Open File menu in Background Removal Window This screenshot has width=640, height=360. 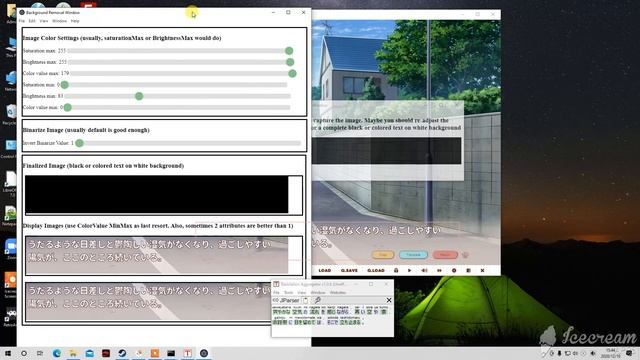[22, 21]
